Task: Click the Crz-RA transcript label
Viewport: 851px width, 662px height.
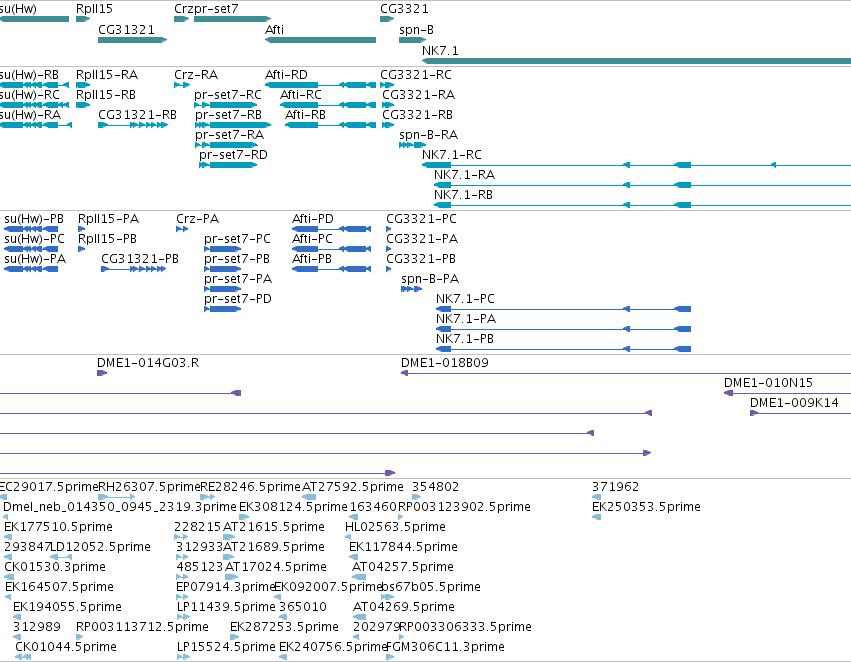Action: 196,75
